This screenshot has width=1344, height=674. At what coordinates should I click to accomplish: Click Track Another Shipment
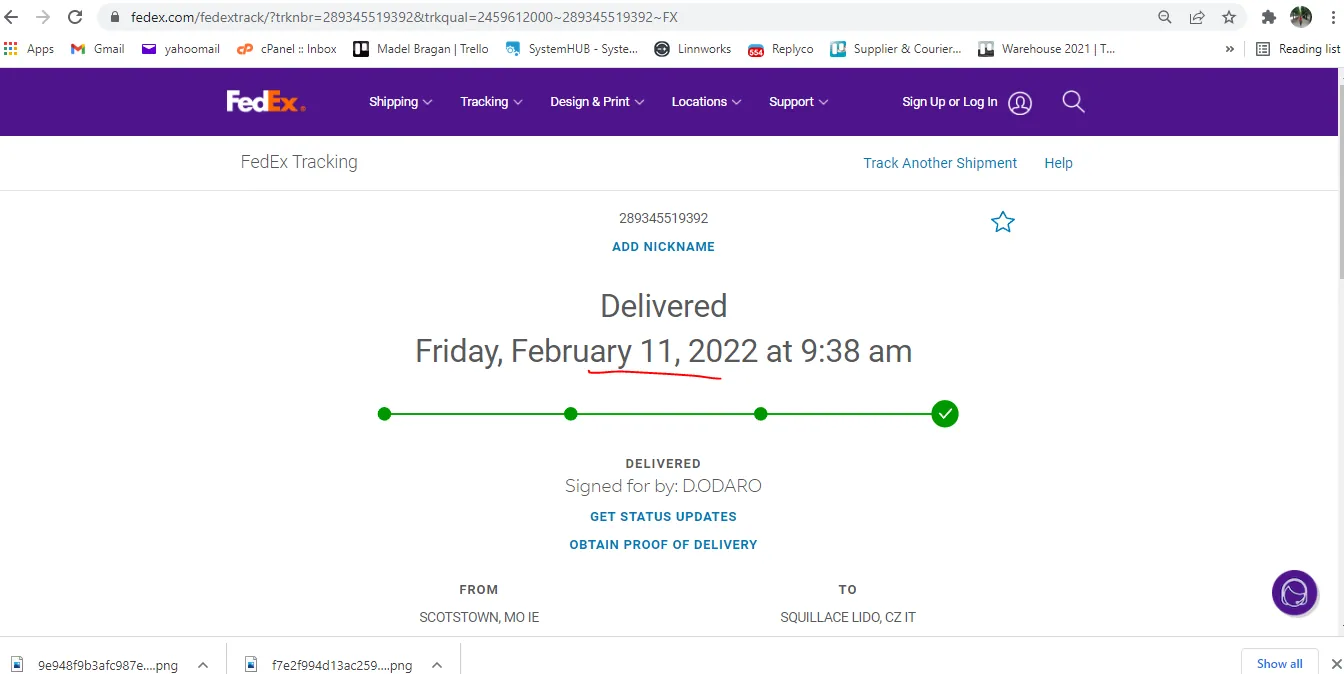pos(940,163)
